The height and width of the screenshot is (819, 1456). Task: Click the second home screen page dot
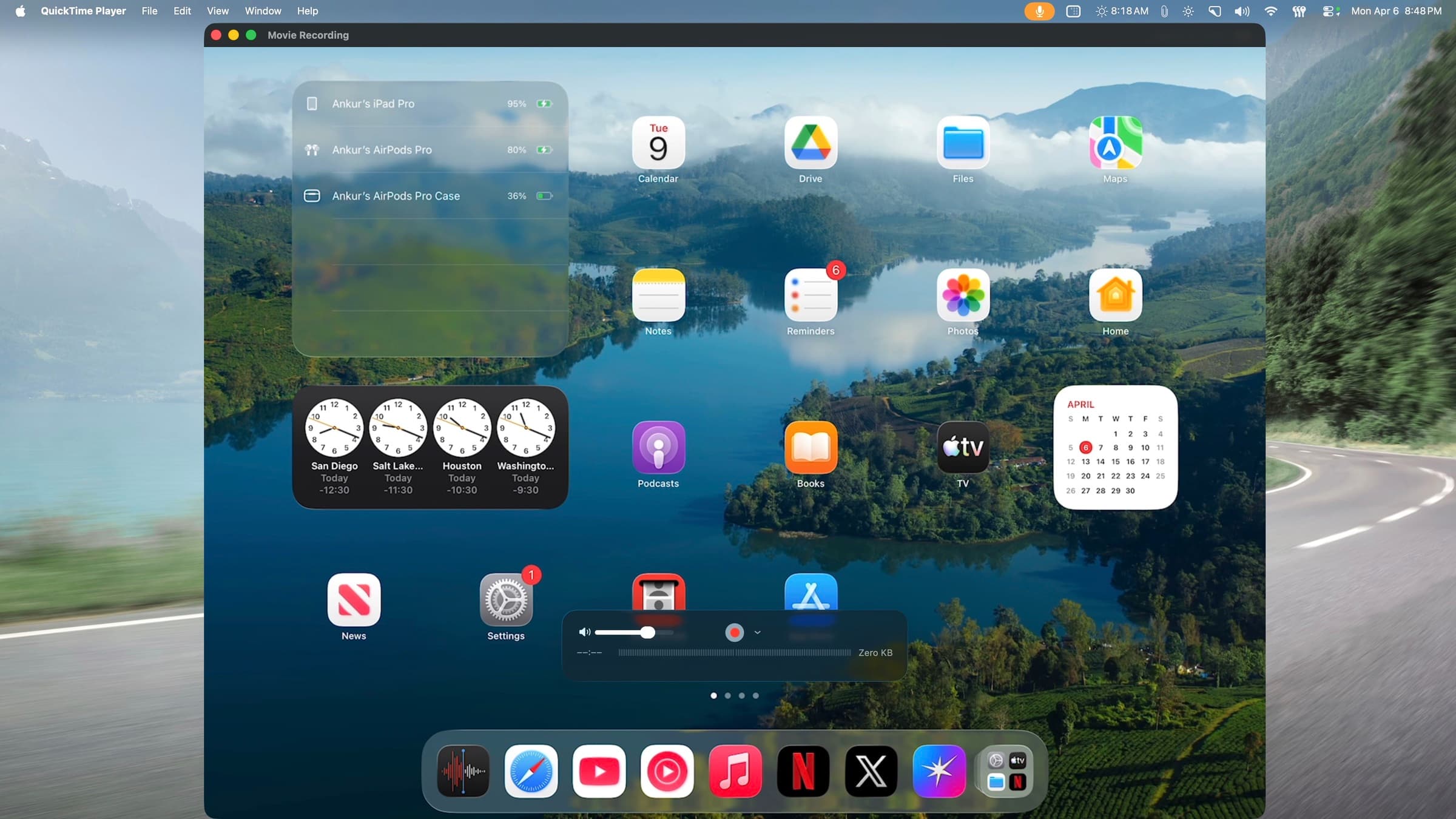727,696
